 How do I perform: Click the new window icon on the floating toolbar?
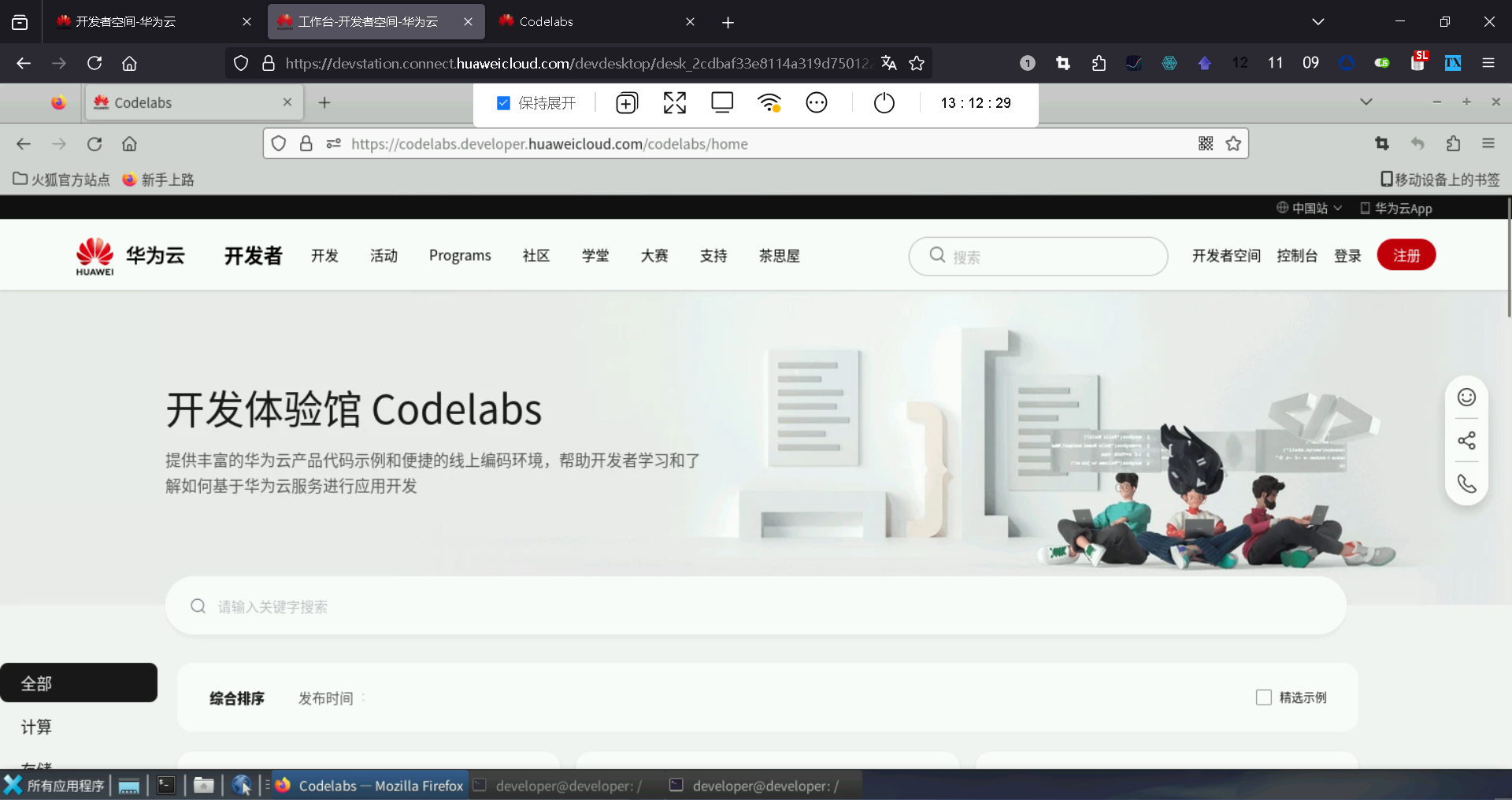point(627,102)
